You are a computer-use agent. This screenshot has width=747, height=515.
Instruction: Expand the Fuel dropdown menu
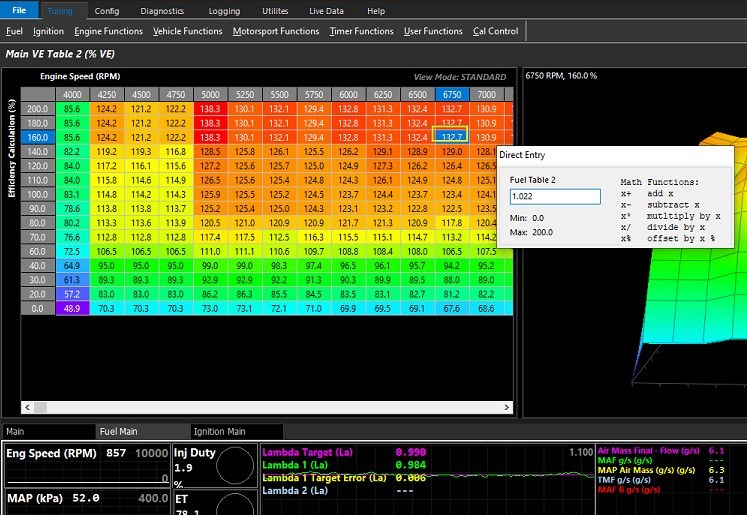15,31
